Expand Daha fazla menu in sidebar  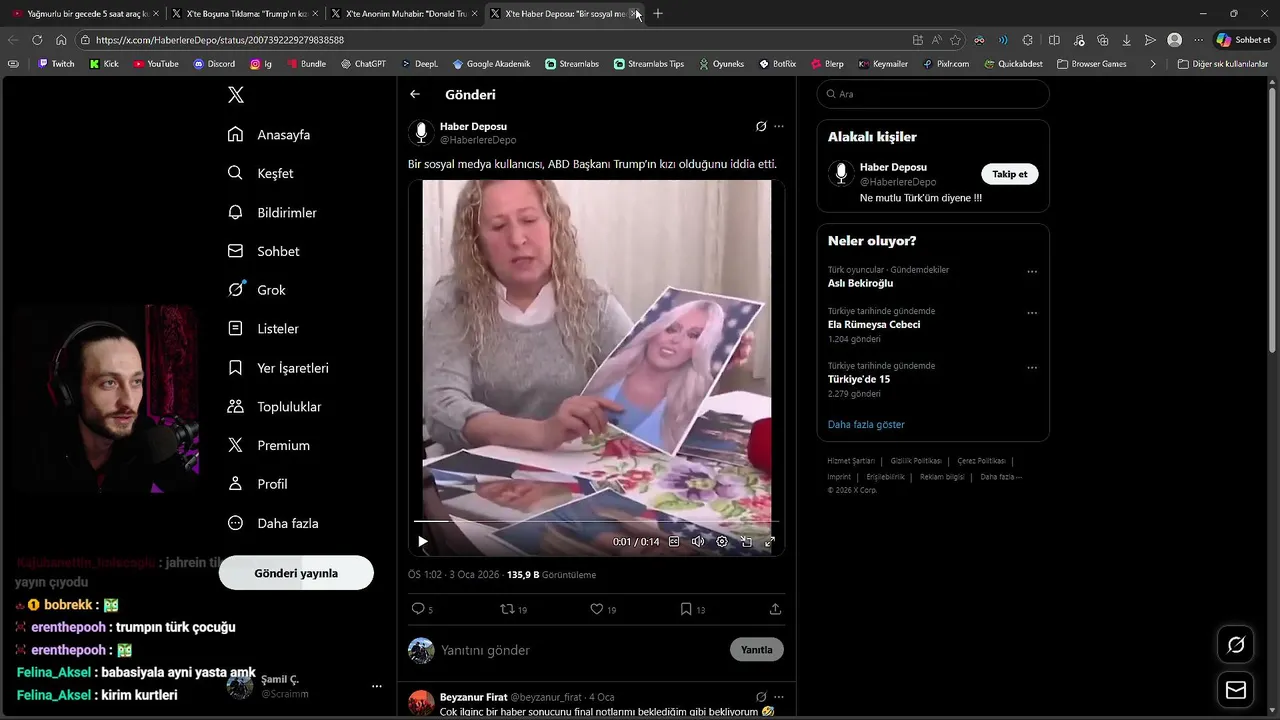(x=273, y=523)
